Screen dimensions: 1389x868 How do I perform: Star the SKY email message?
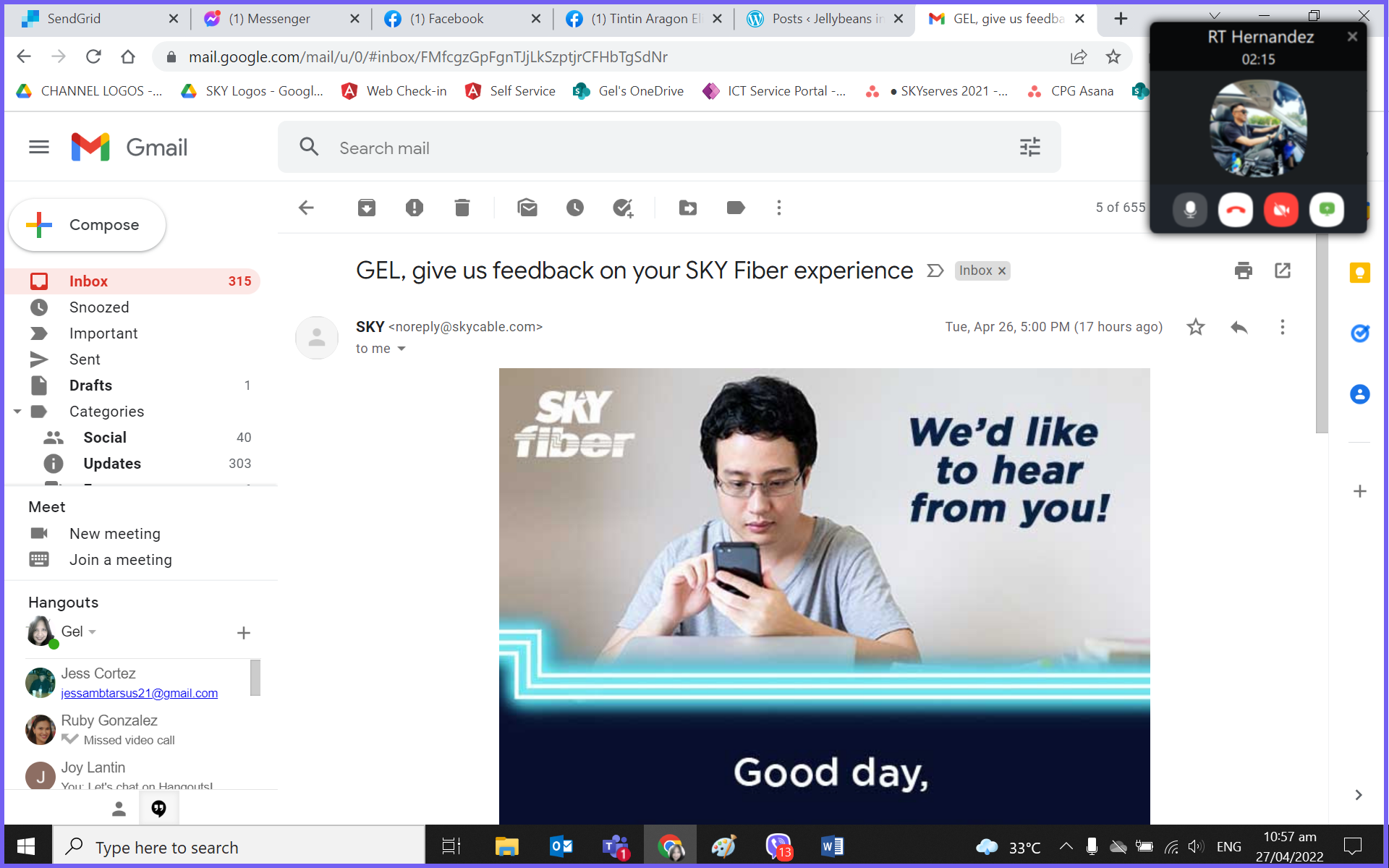pos(1195,327)
